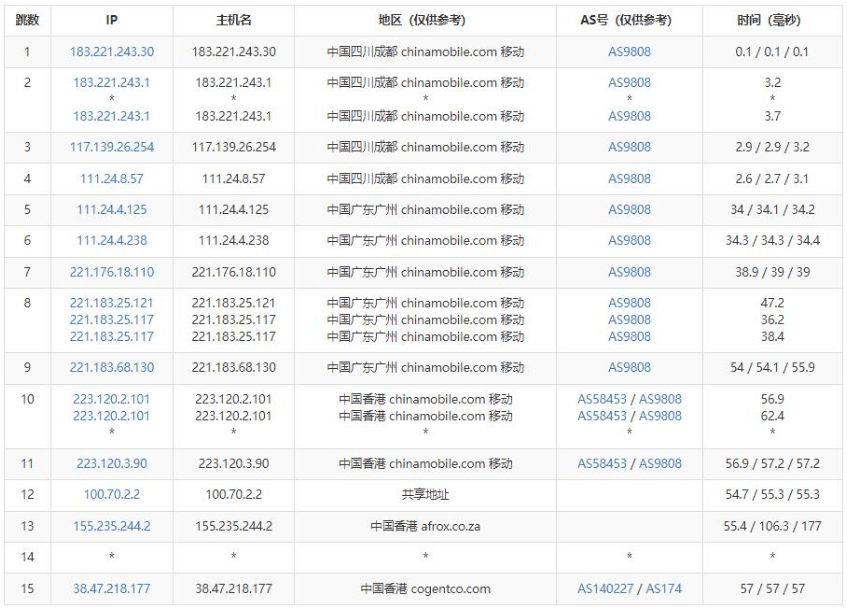
Task: Click the AS140227 link
Action: coord(606,589)
